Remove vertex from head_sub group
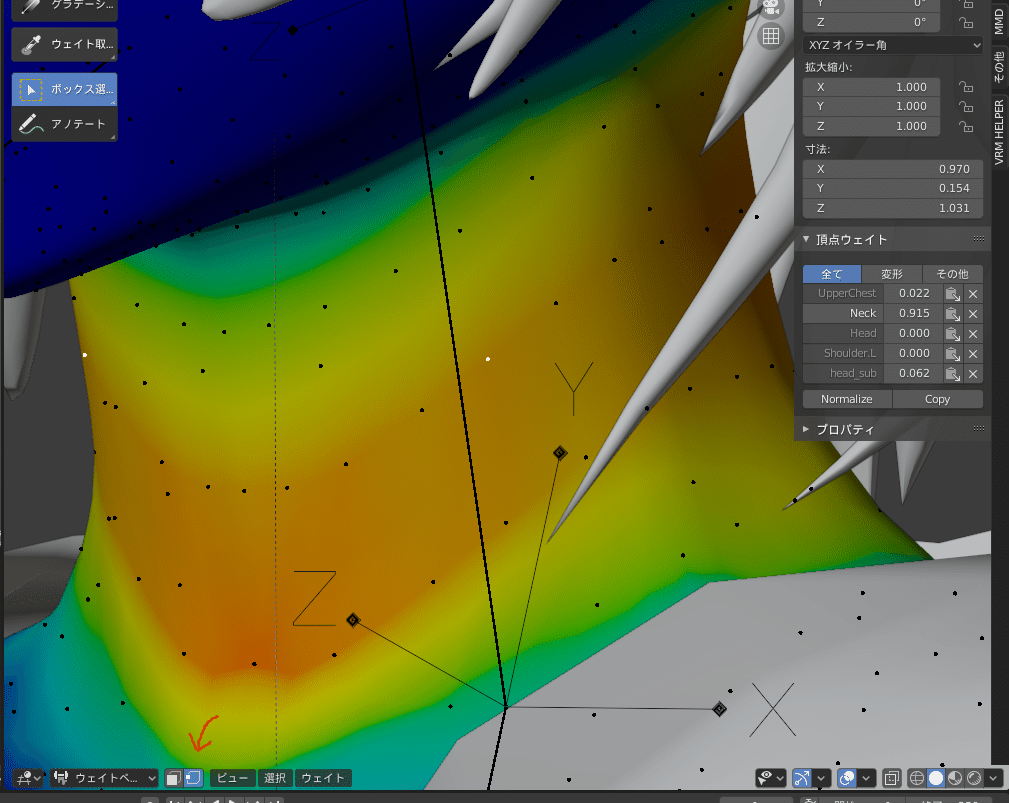Screen dimensions: 1009x803 [x=973, y=374]
